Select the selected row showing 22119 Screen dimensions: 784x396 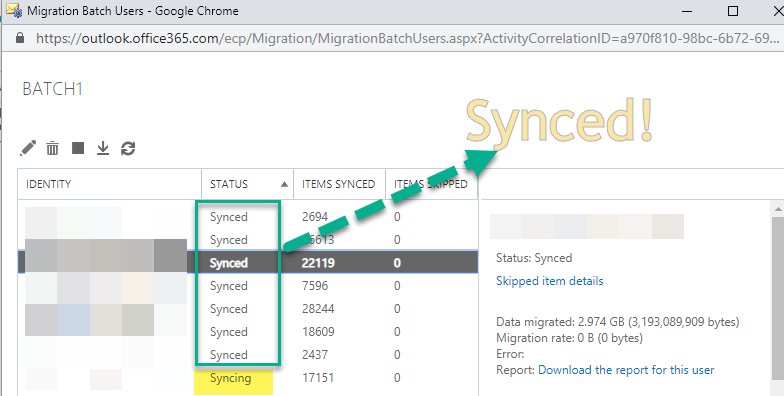248,263
